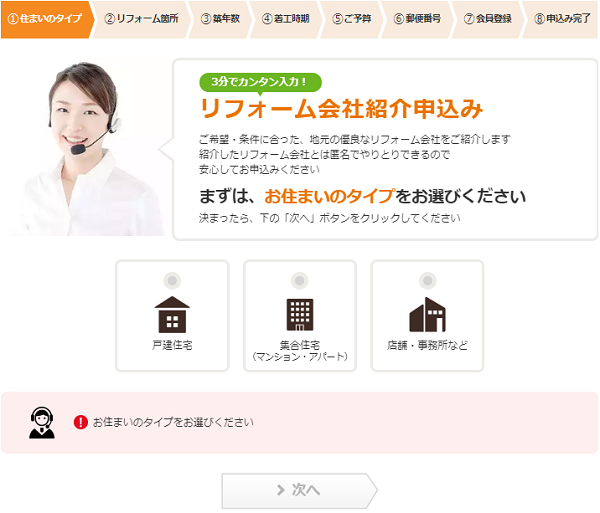The height and width of the screenshot is (513, 600).
Task: Click the operator headset icon in error bar
Action: (42, 423)
